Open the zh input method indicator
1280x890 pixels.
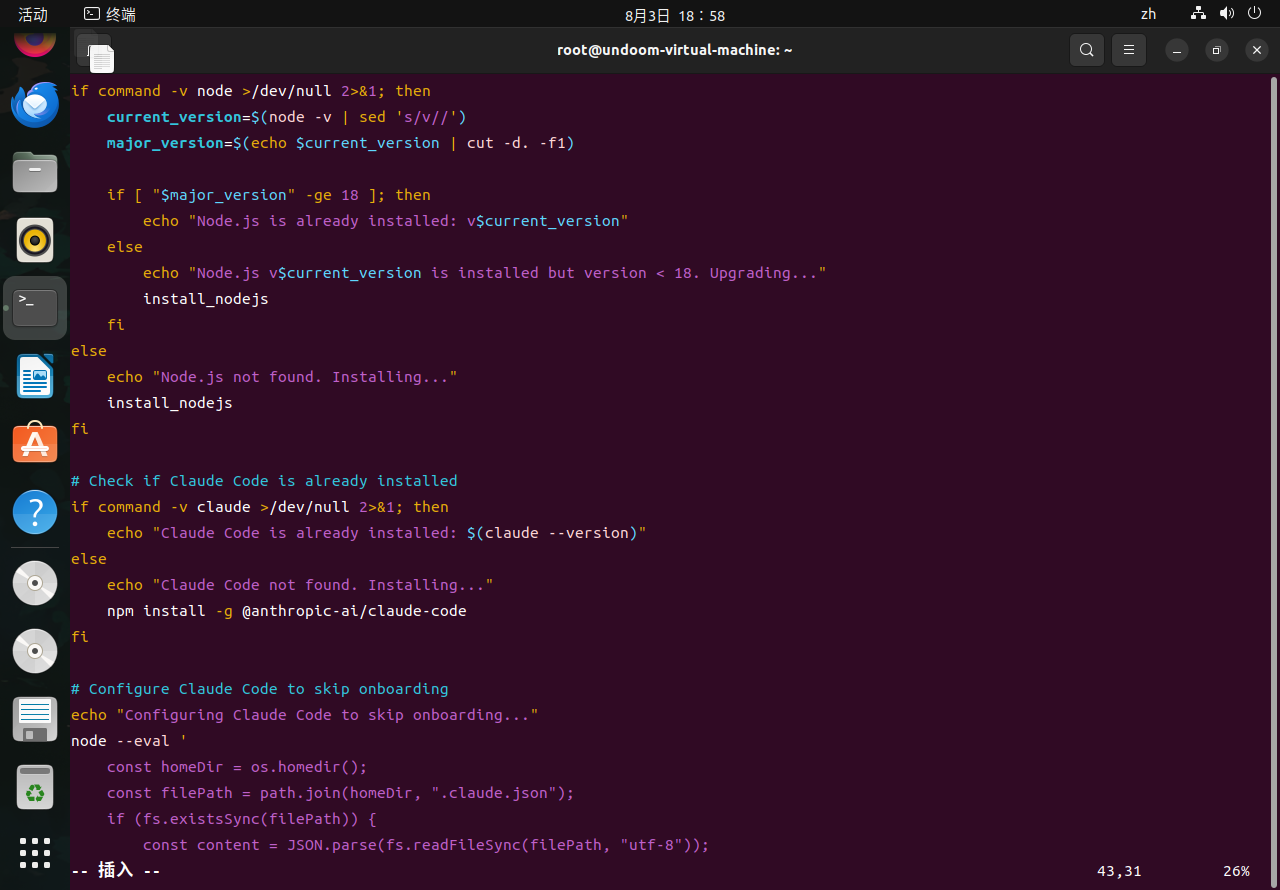pos(1148,14)
